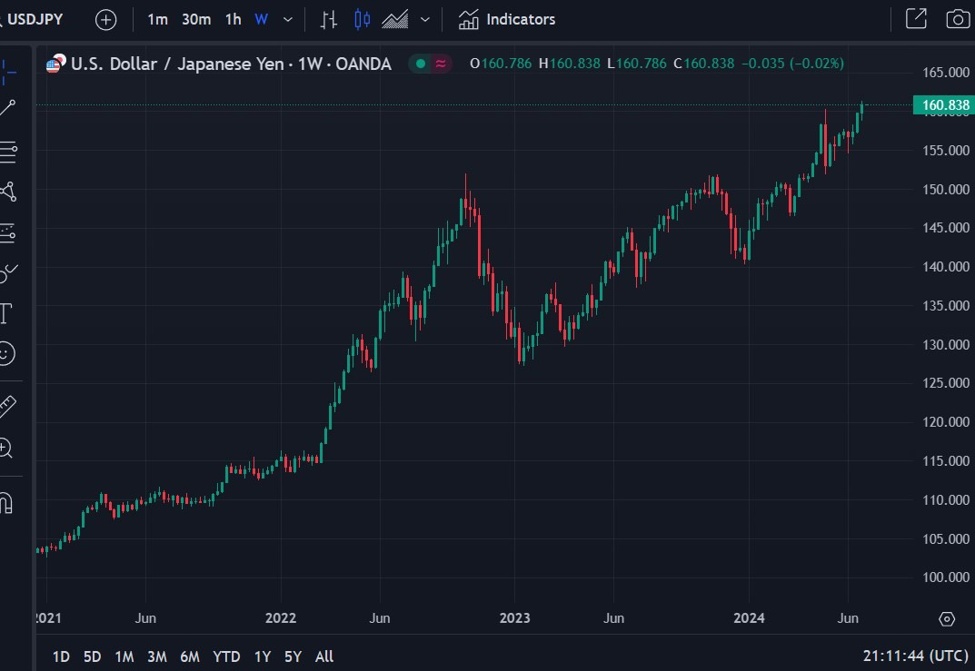The width and height of the screenshot is (975, 671).
Task: Select the YTD date range
Action: [226, 657]
